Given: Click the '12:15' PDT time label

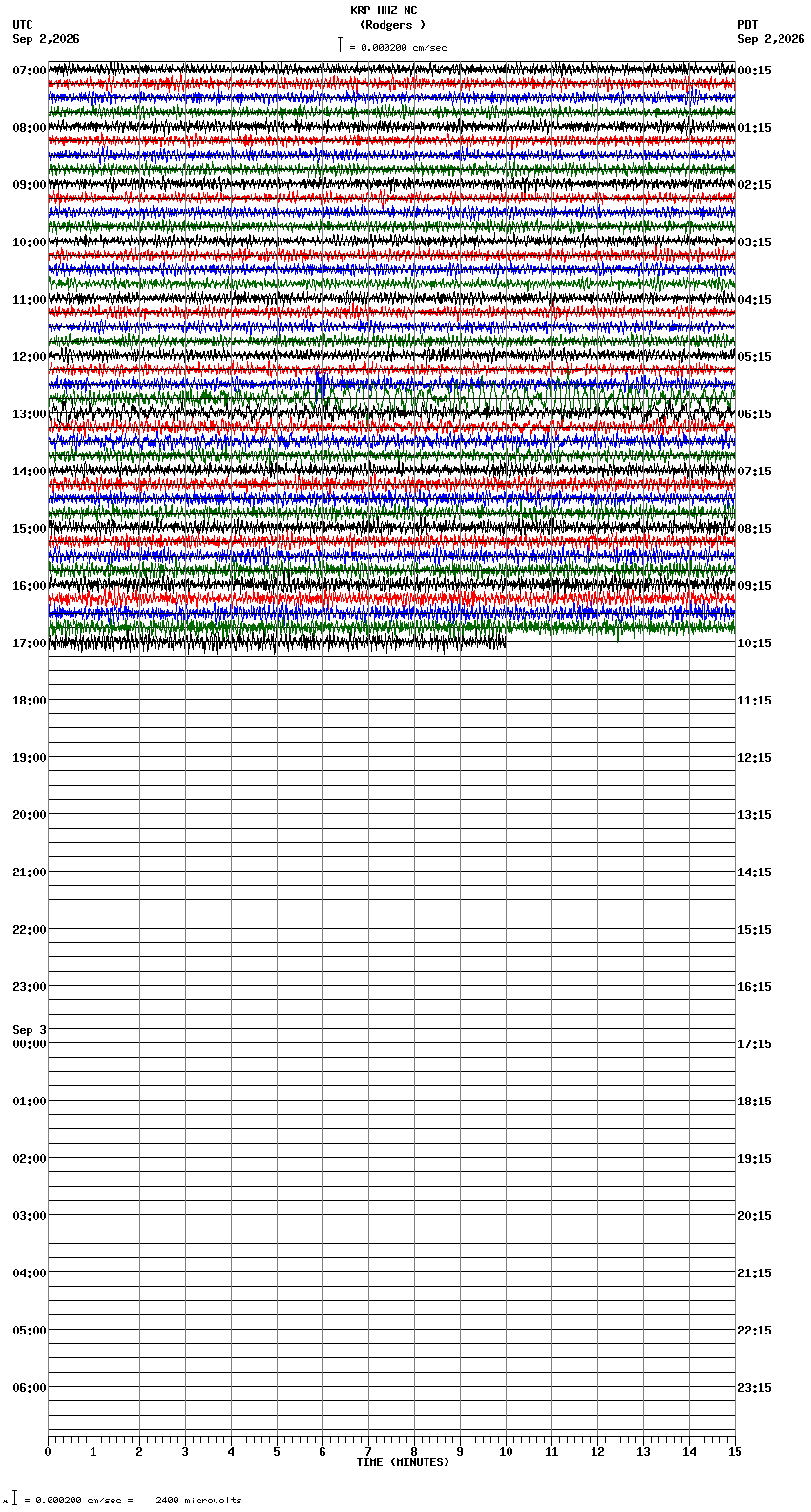Looking at the screenshot, I should click(755, 758).
